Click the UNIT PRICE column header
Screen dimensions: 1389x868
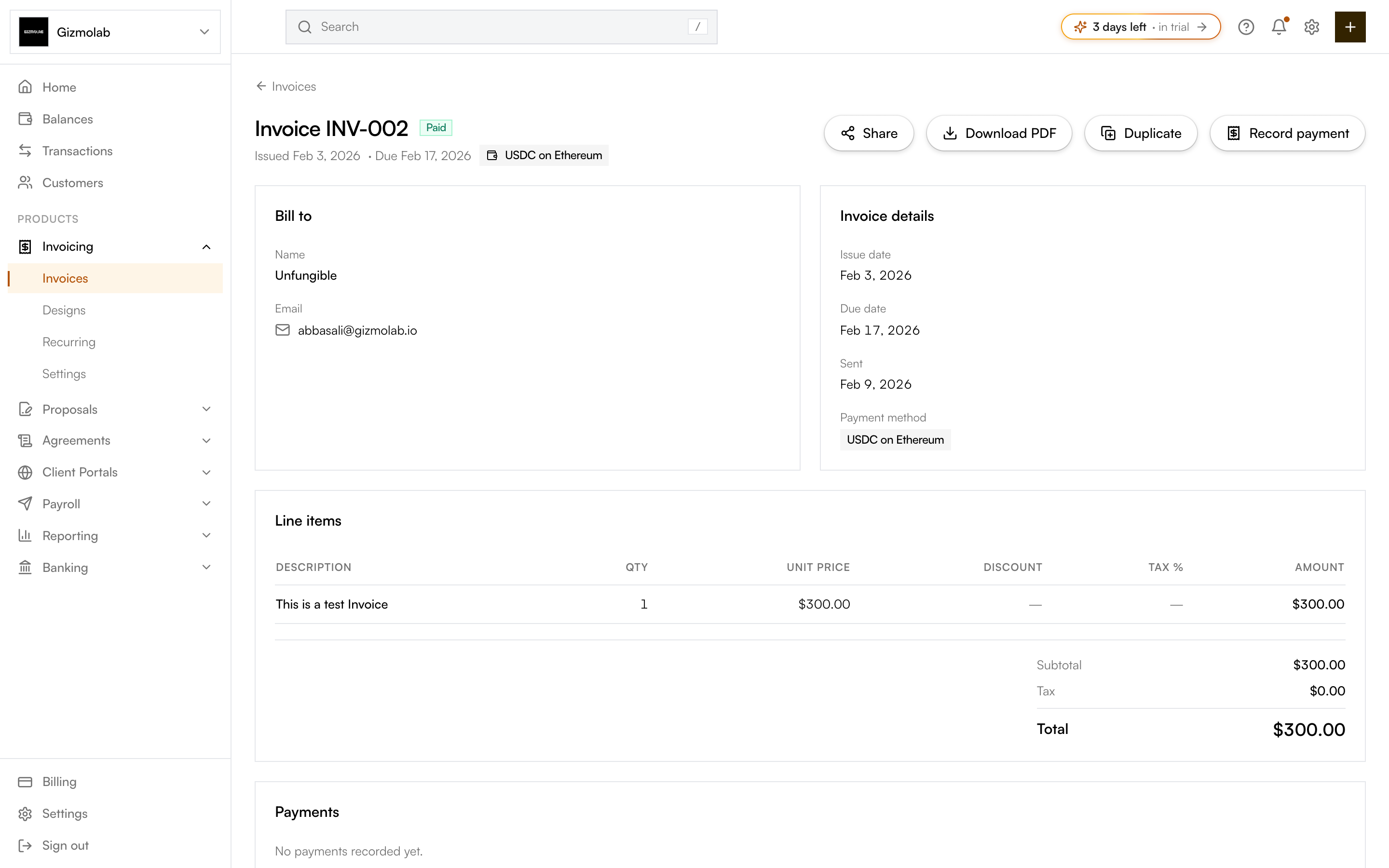click(x=818, y=567)
